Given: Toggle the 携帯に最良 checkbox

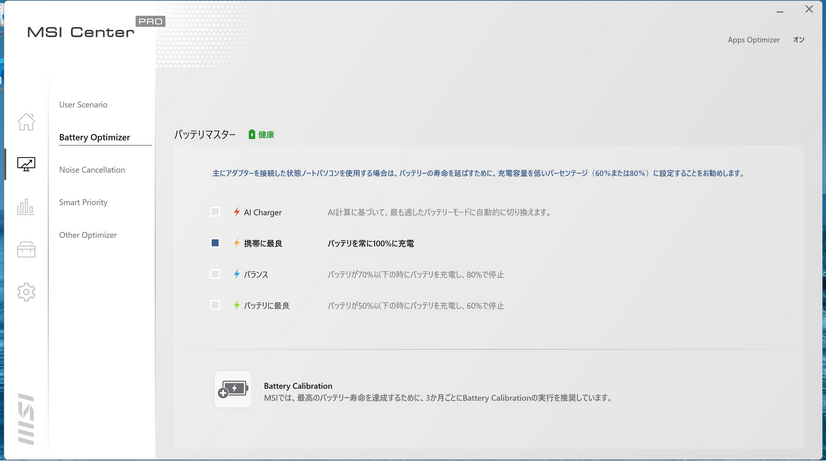Looking at the screenshot, I should click(215, 243).
